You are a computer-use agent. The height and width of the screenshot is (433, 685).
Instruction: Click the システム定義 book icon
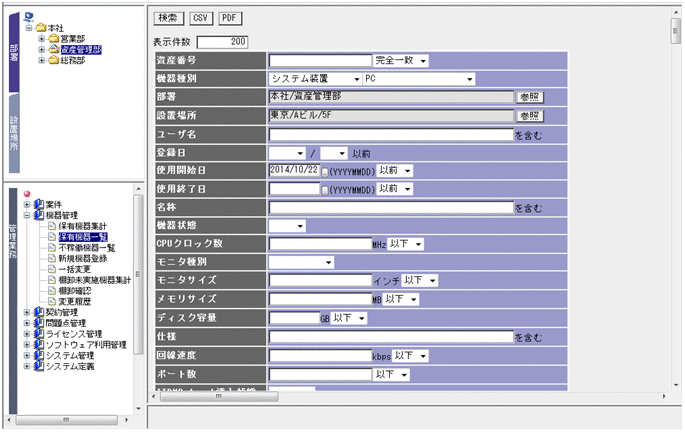click(39, 366)
